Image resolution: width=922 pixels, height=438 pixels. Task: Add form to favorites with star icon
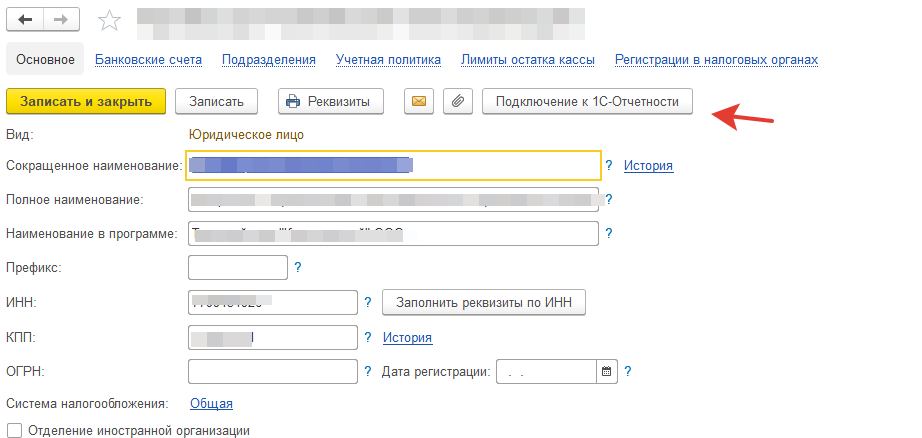coord(111,20)
